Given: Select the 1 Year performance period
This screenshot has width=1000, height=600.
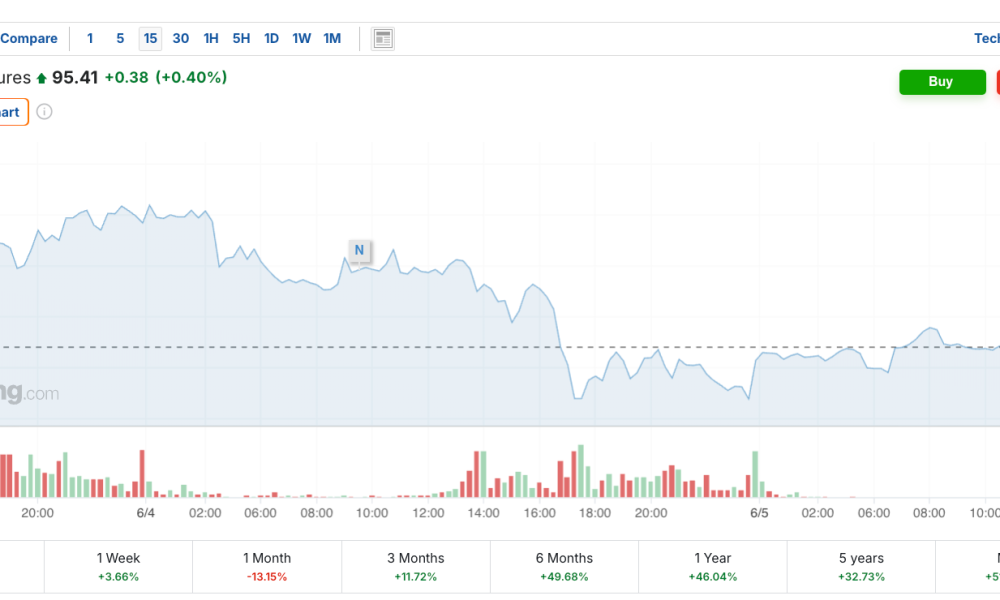Looking at the screenshot, I should coord(712,567).
